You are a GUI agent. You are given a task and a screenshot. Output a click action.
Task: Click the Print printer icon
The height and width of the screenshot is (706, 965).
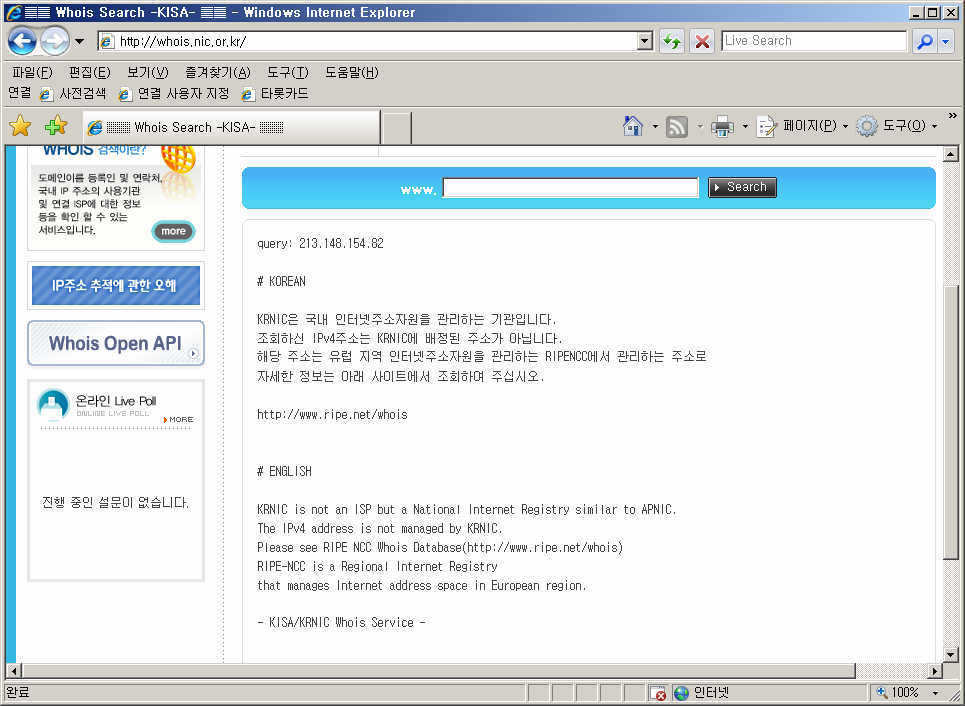pyautogui.click(x=722, y=127)
